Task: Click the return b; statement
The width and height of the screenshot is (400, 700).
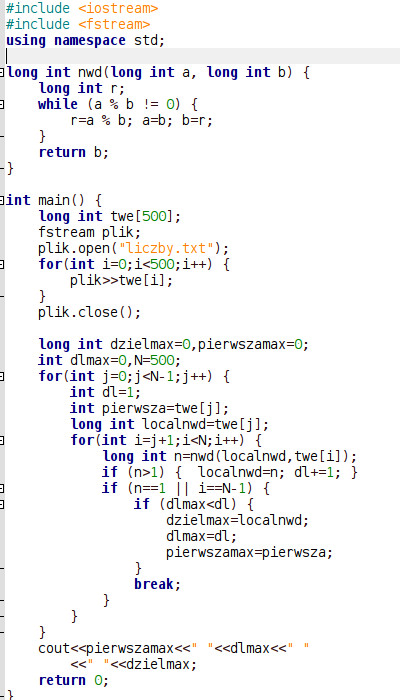Action: [74, 153]
